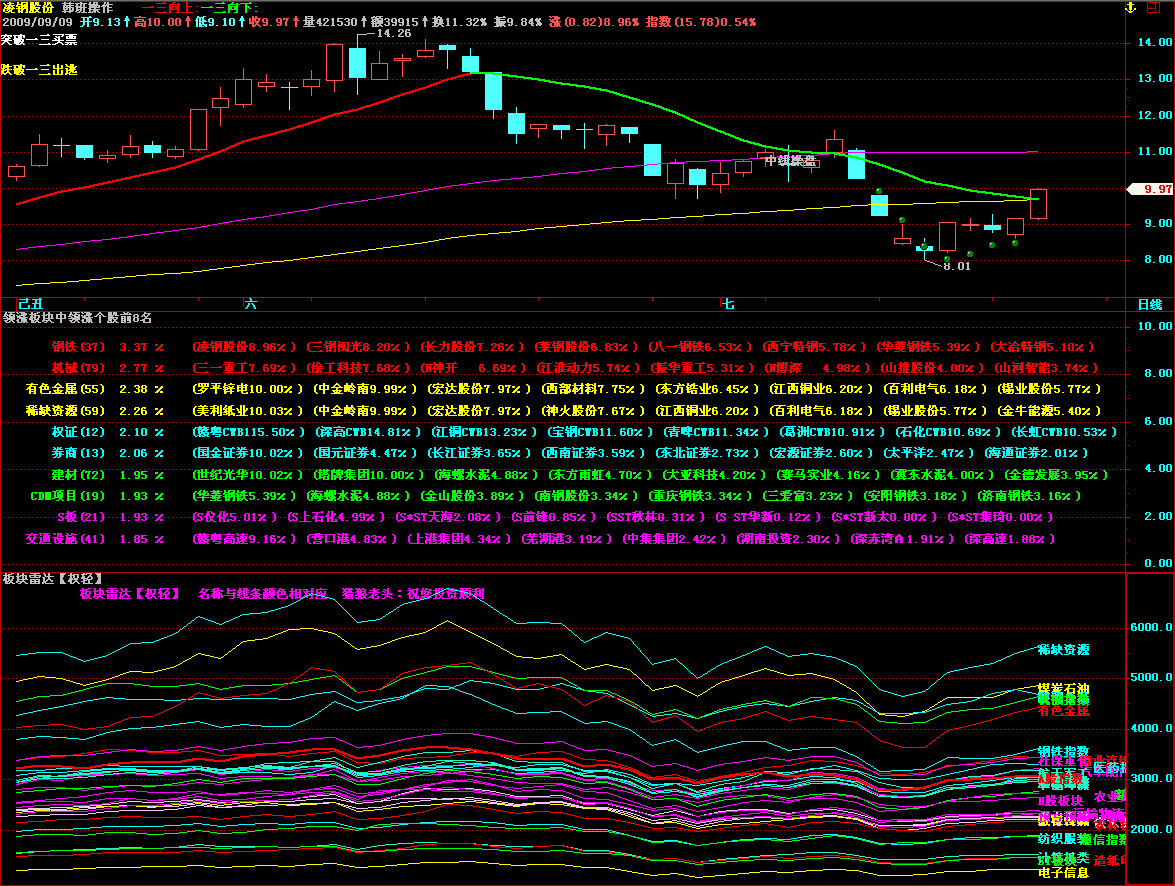
Task: Click the 6000.0 radar axis label
Action: tap(1151, 627)
